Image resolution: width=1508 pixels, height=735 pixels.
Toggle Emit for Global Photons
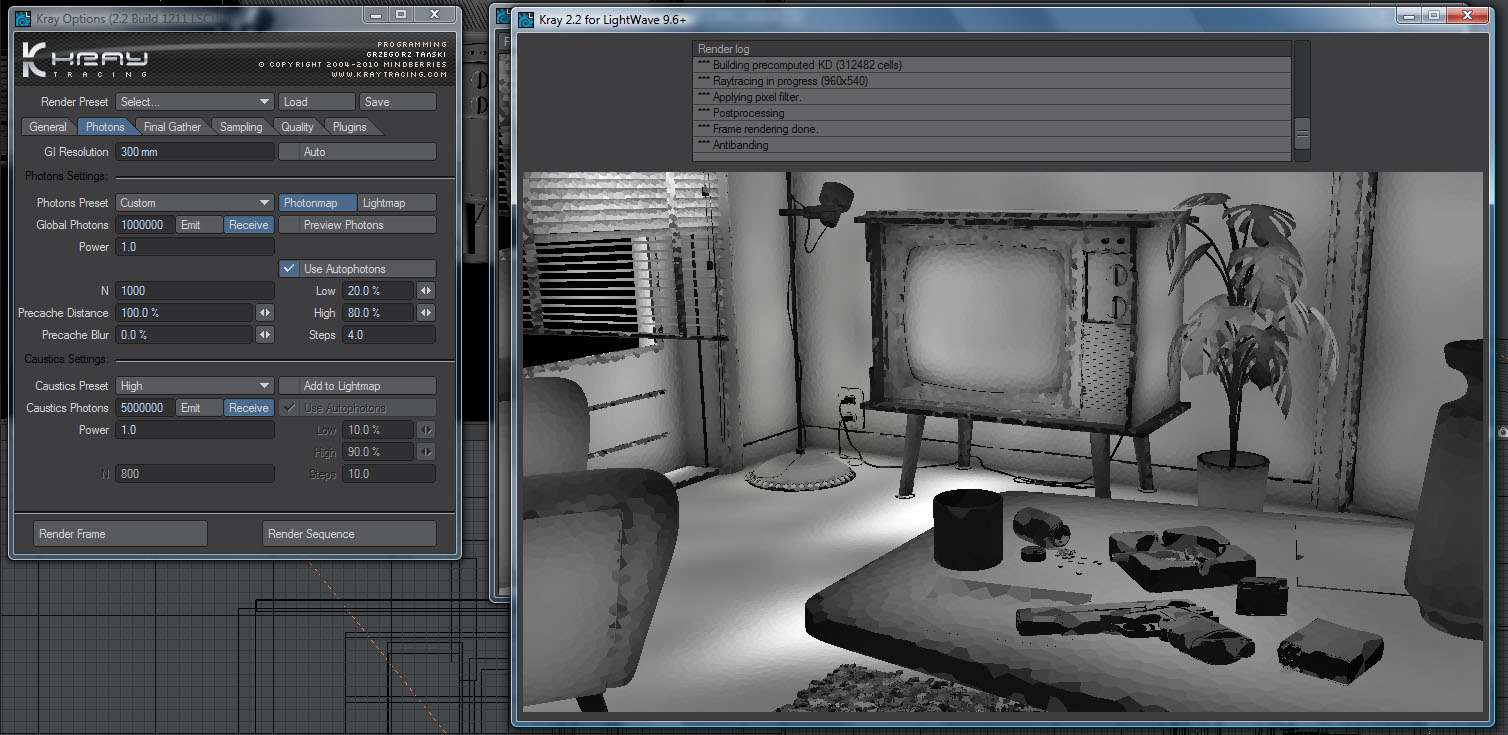[190, 225]
